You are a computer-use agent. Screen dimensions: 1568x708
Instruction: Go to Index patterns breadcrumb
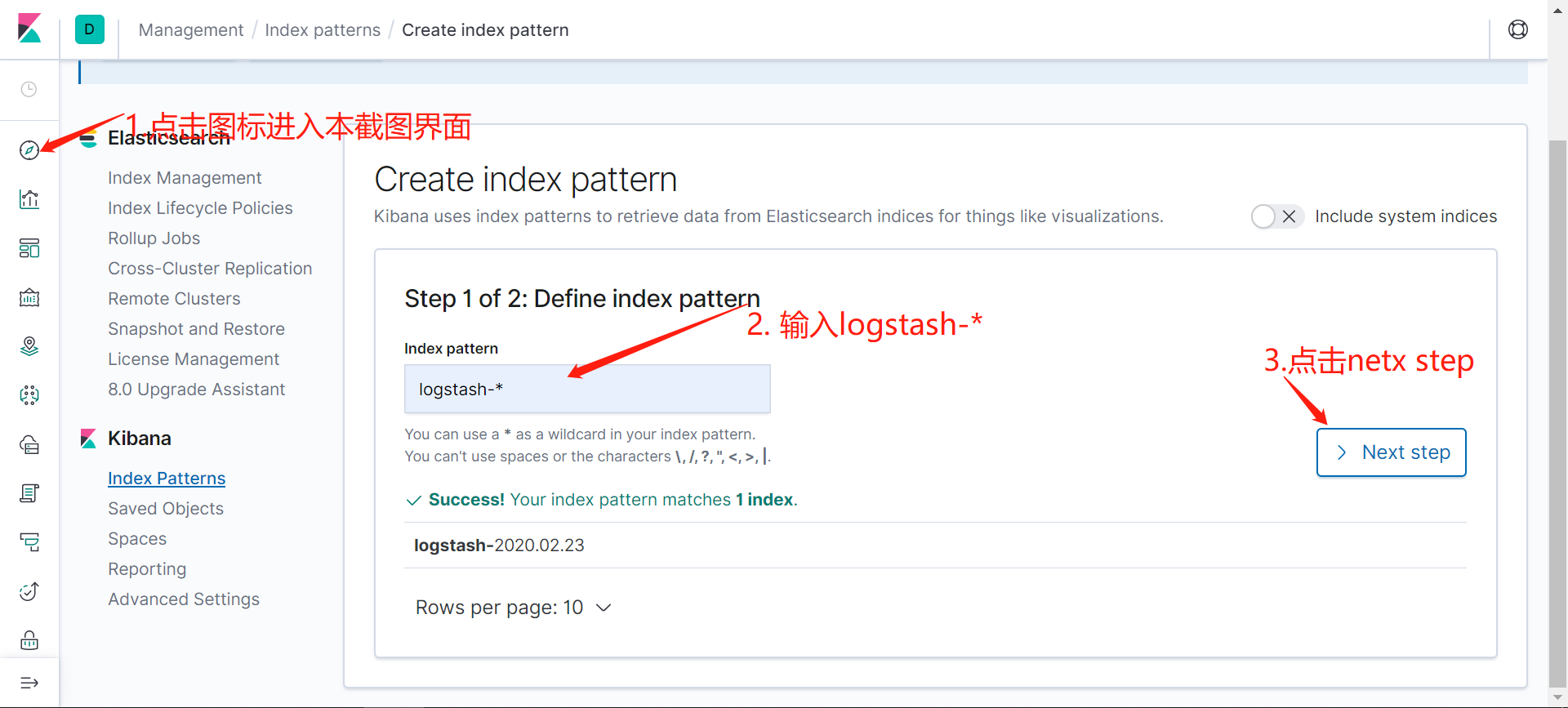click(323, 30)
